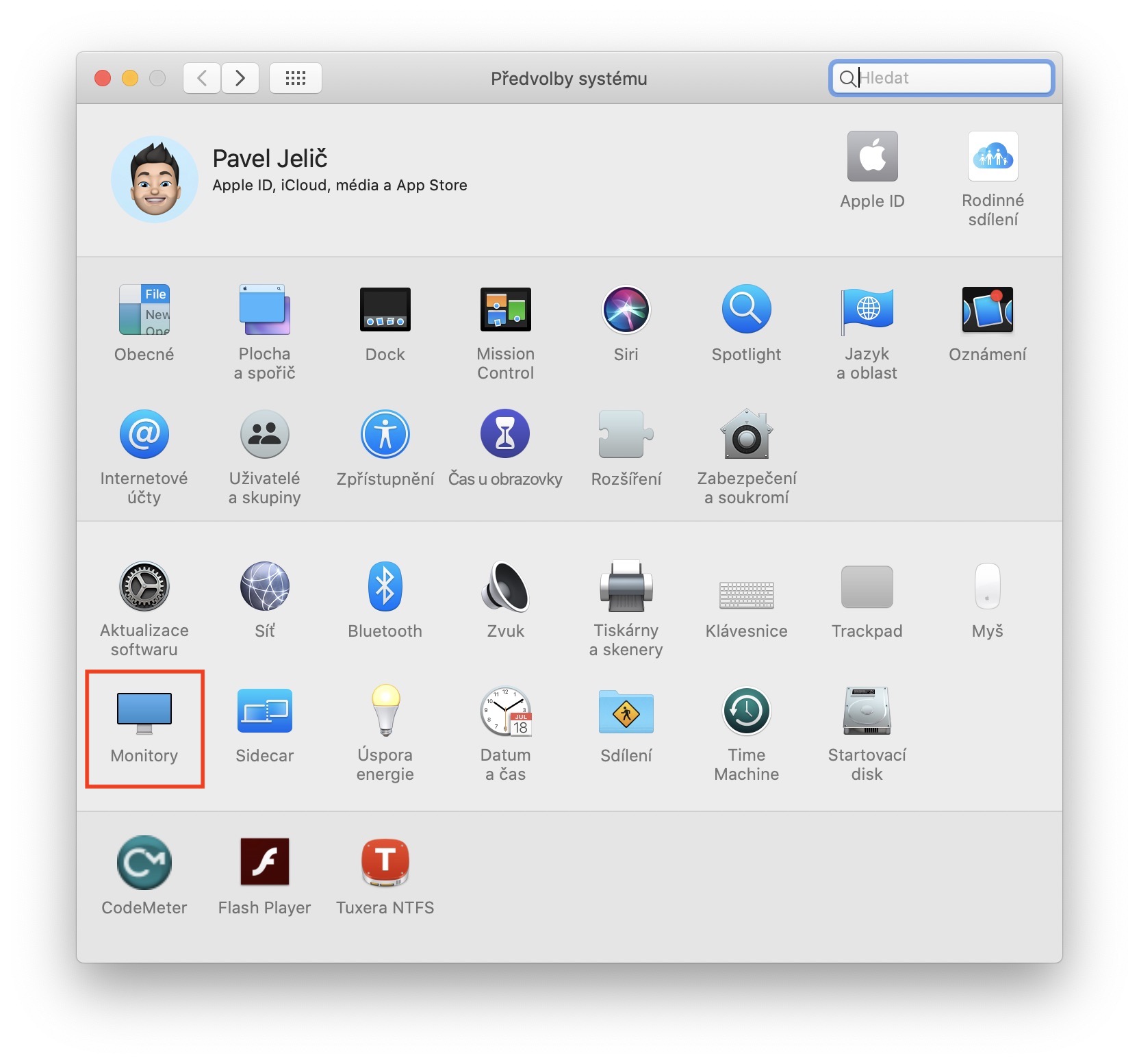This screenshot has width=1139, height=1064.
Task: Show all preferences grid button
Action: [296, 78]
